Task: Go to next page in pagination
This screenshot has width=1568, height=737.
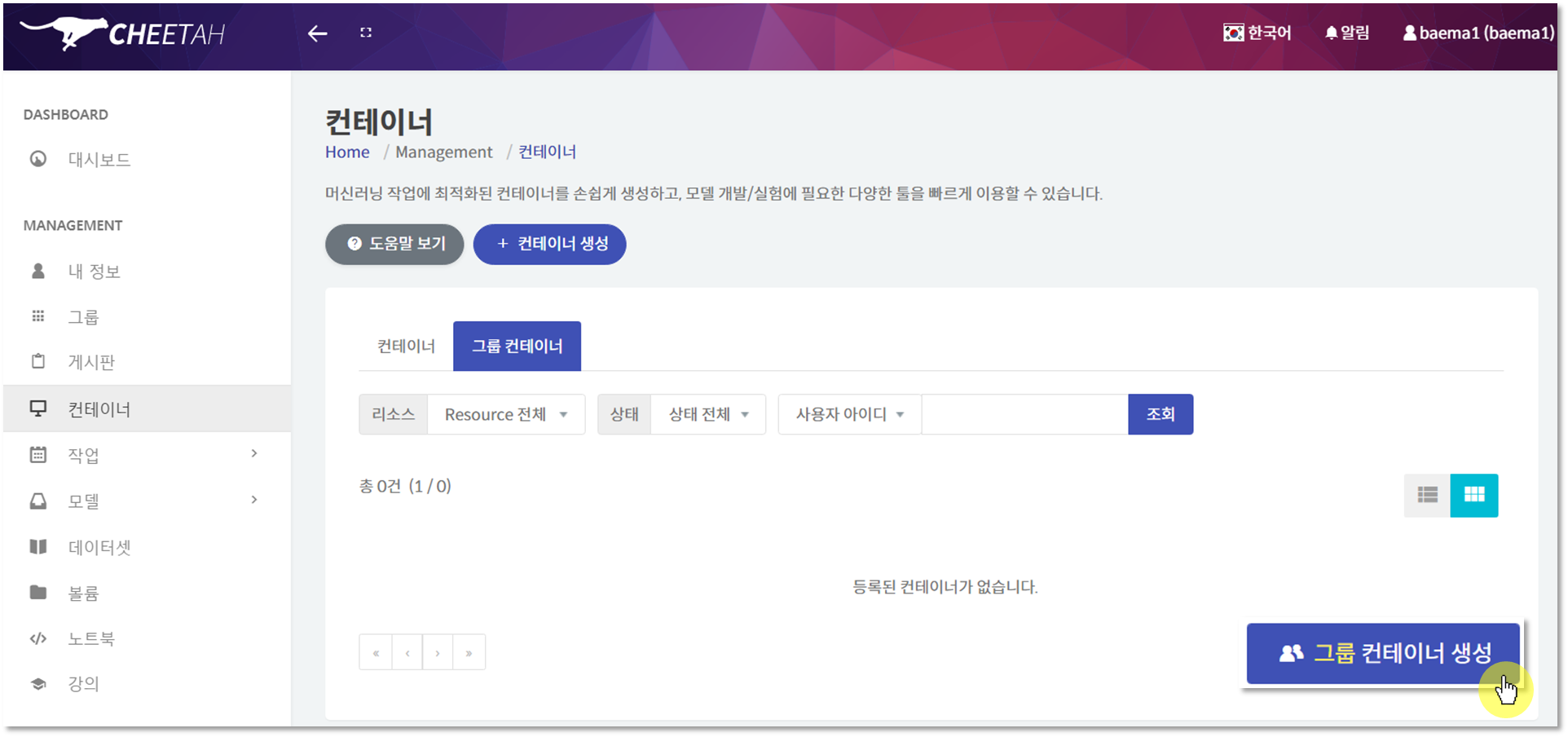Action: pos(438,652)
